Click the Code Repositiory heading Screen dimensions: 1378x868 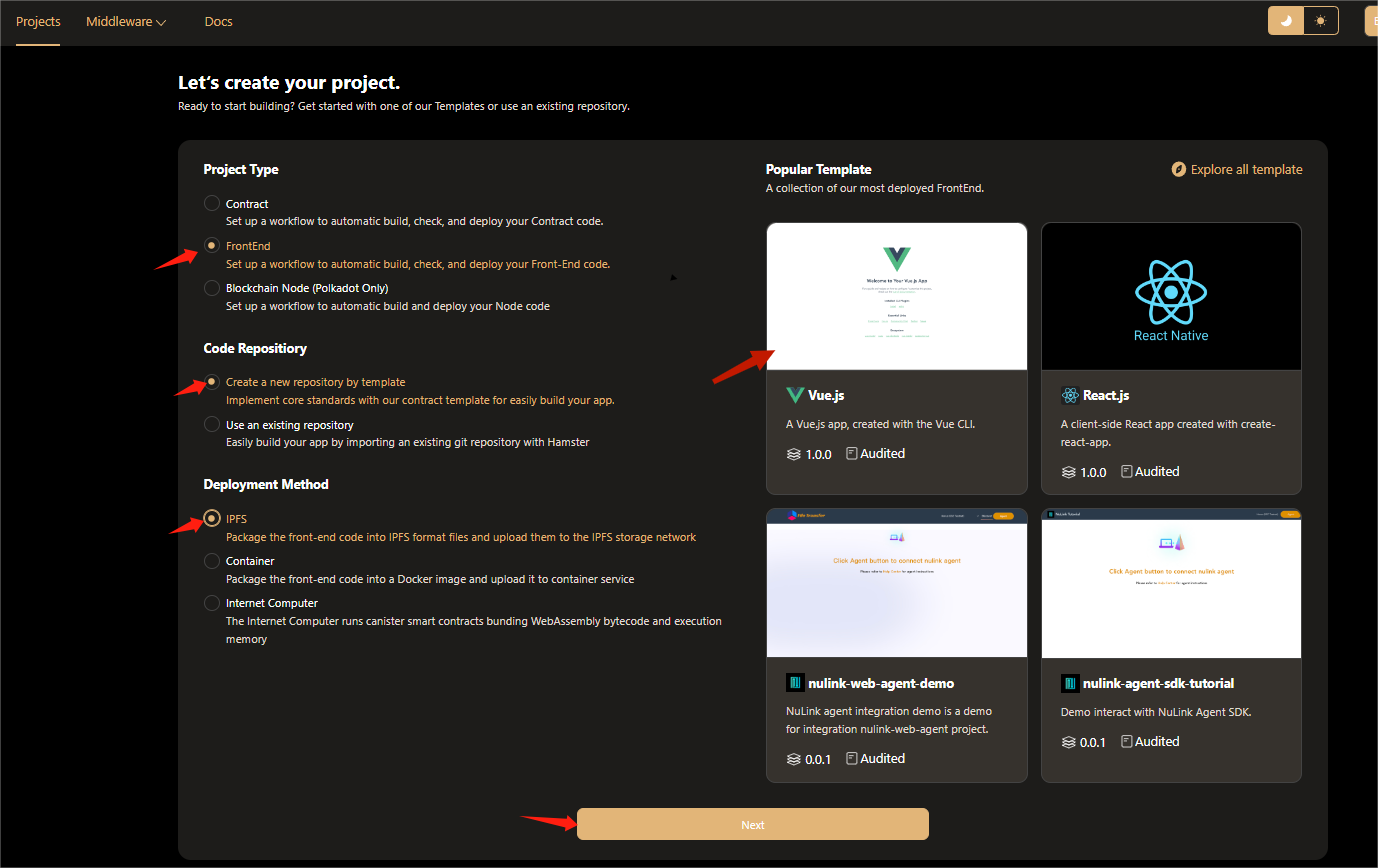pyautogui.click(x=255, y=348)
